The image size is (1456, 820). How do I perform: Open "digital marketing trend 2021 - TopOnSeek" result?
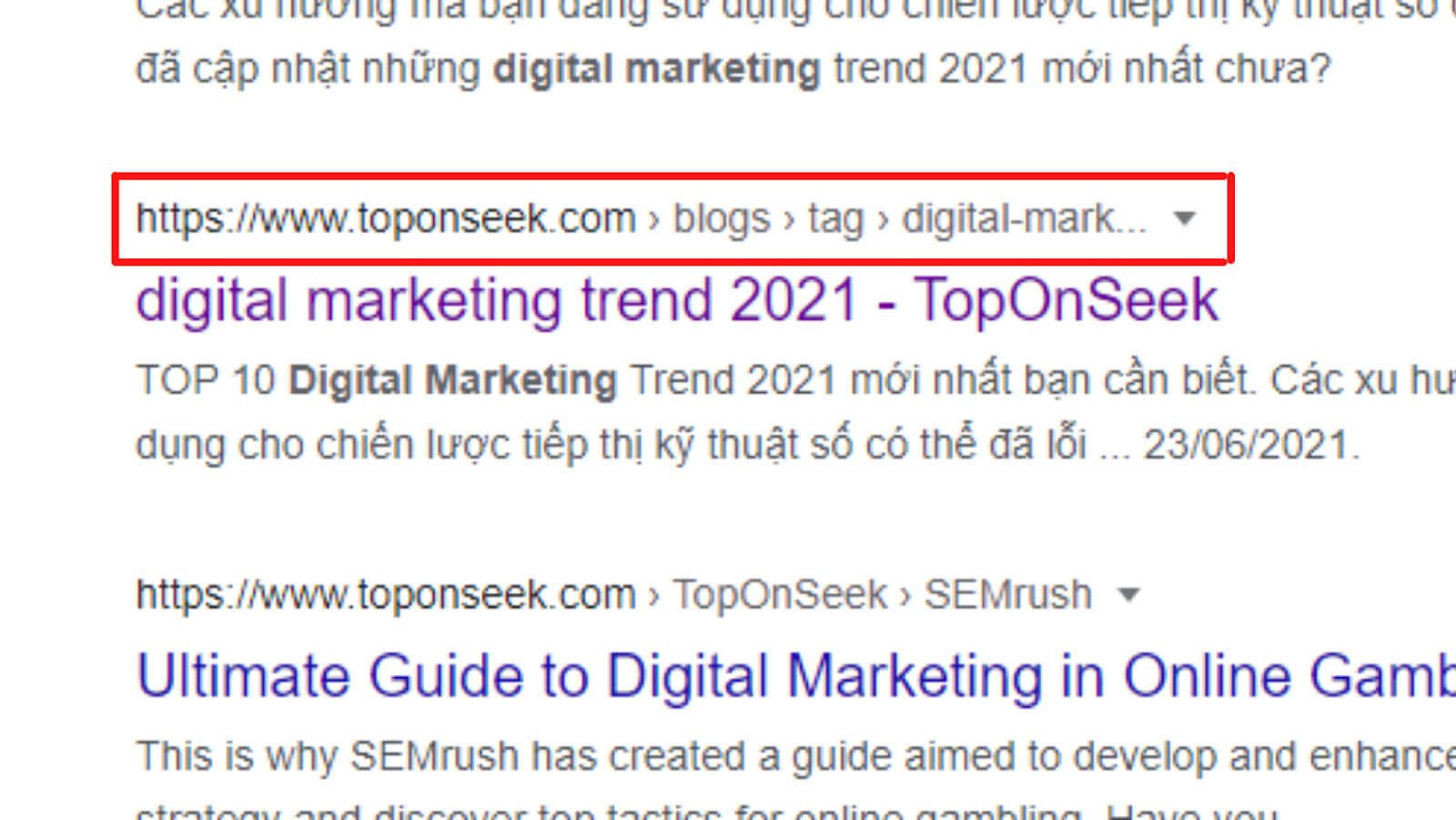point(676,300)
